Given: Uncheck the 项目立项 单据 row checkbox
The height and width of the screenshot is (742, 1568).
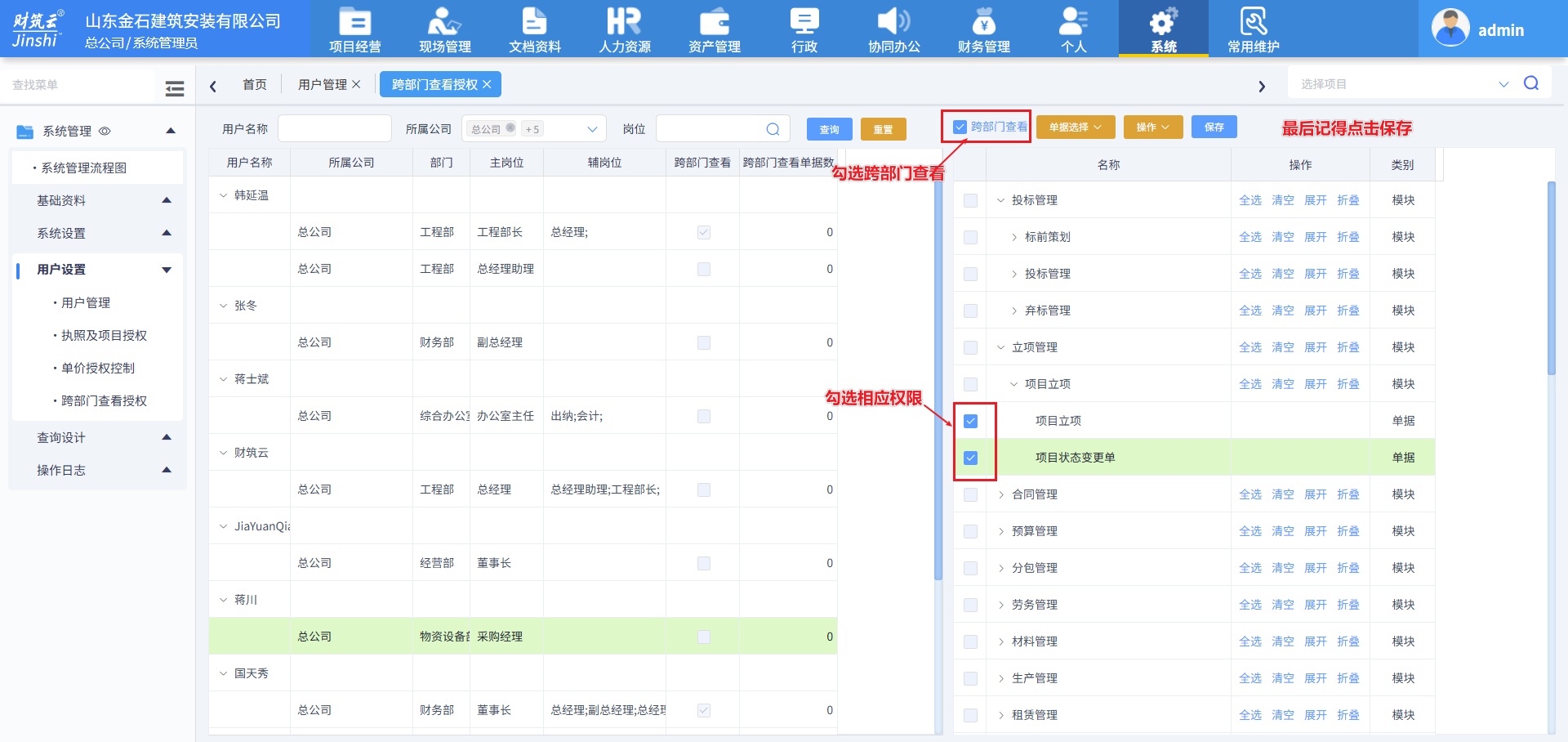Looking at the screenshot, I should point(970,421).
